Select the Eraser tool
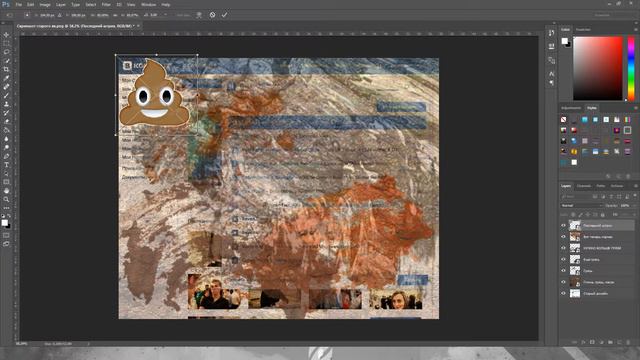The height and width of the screenshot is (360, 640). click(6, 121)
